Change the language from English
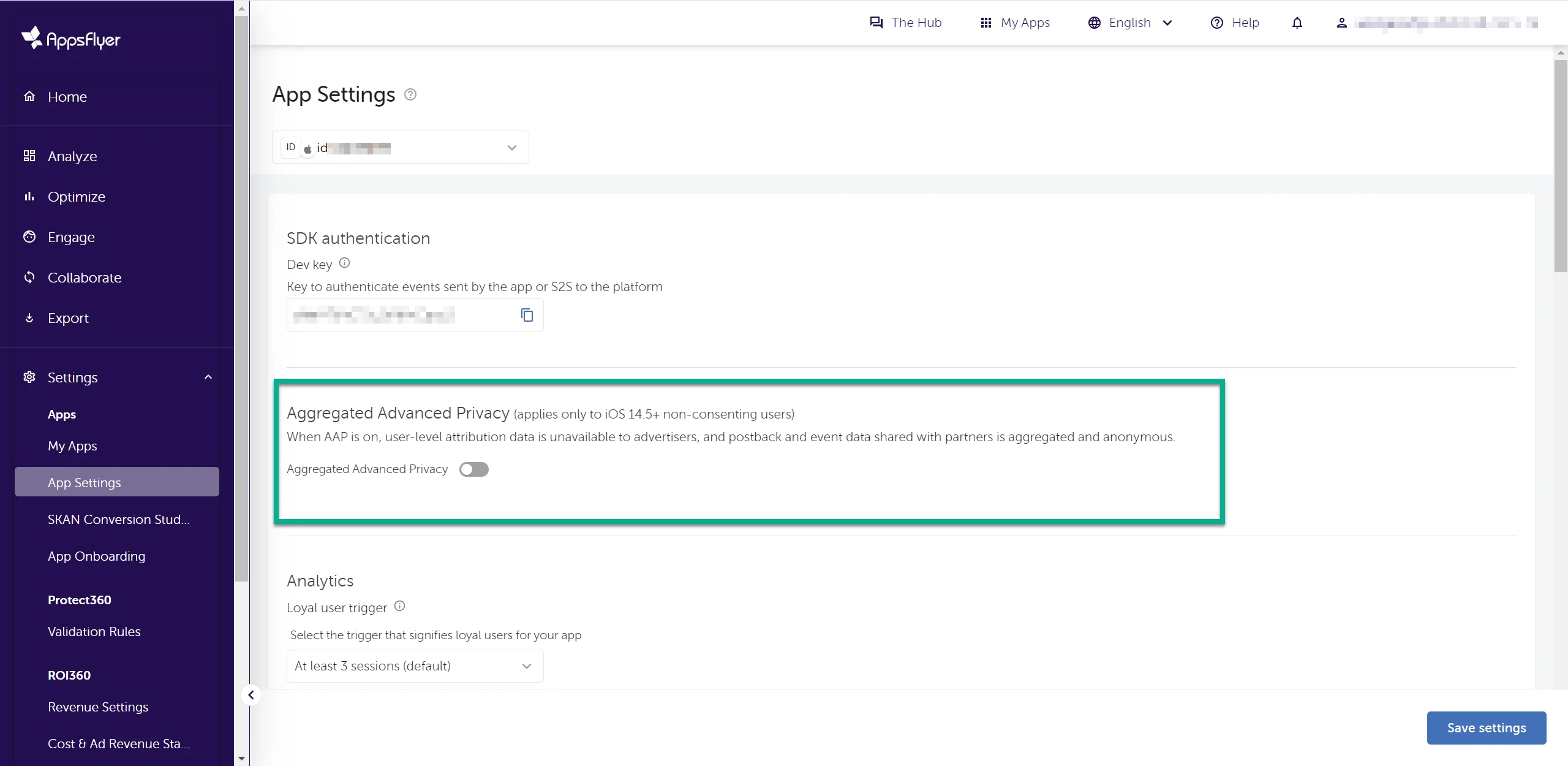This screenshot has width=1568, height=766. 1130,23
